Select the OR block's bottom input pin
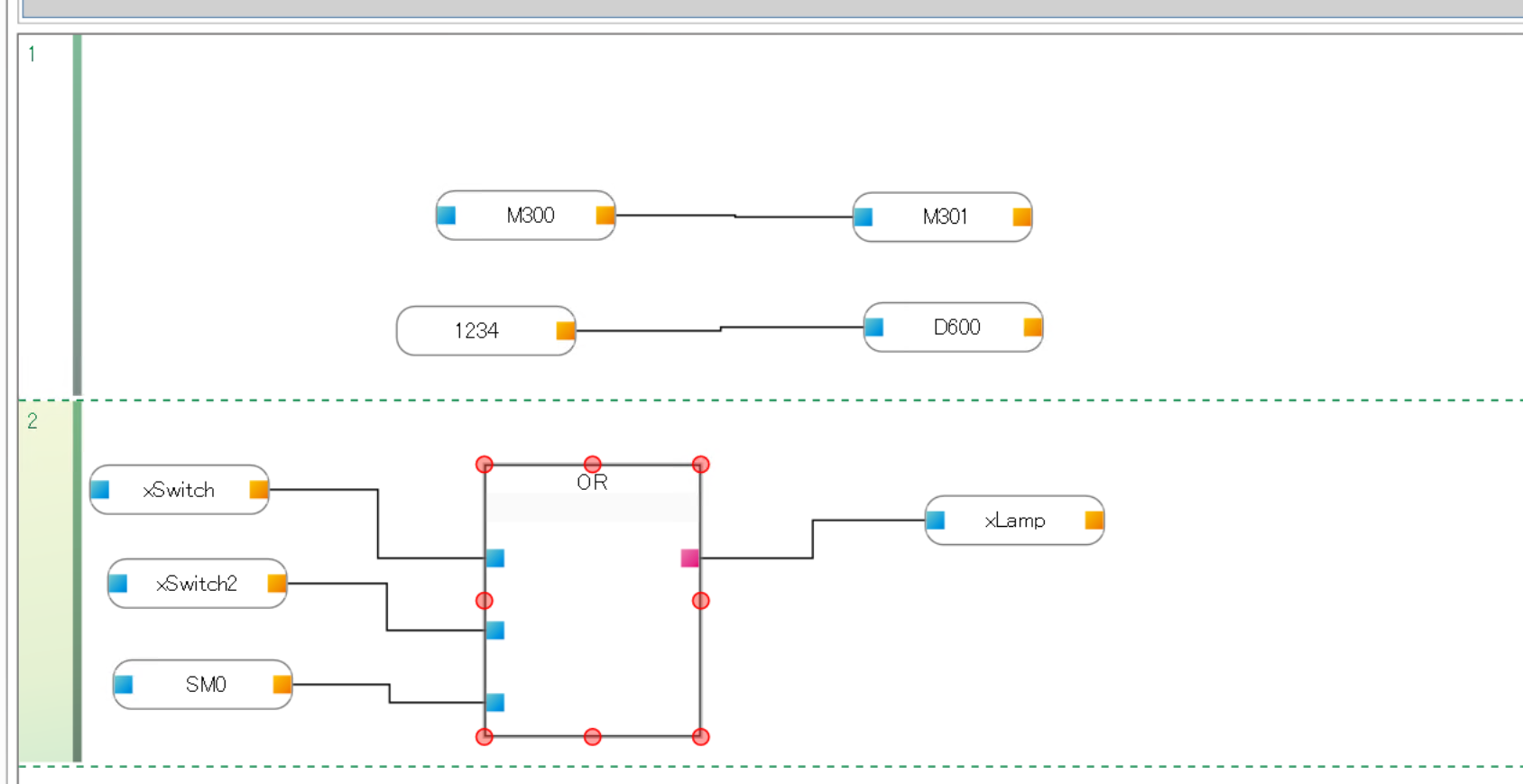Image resolution: width=1523 pixels, height=784 pixels. 495,702
